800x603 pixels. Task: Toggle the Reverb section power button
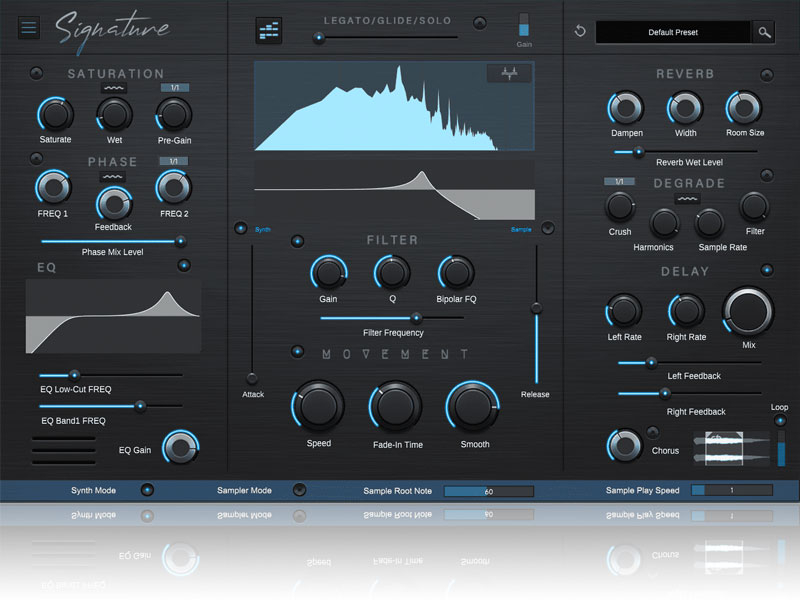[x=766, y=74]
